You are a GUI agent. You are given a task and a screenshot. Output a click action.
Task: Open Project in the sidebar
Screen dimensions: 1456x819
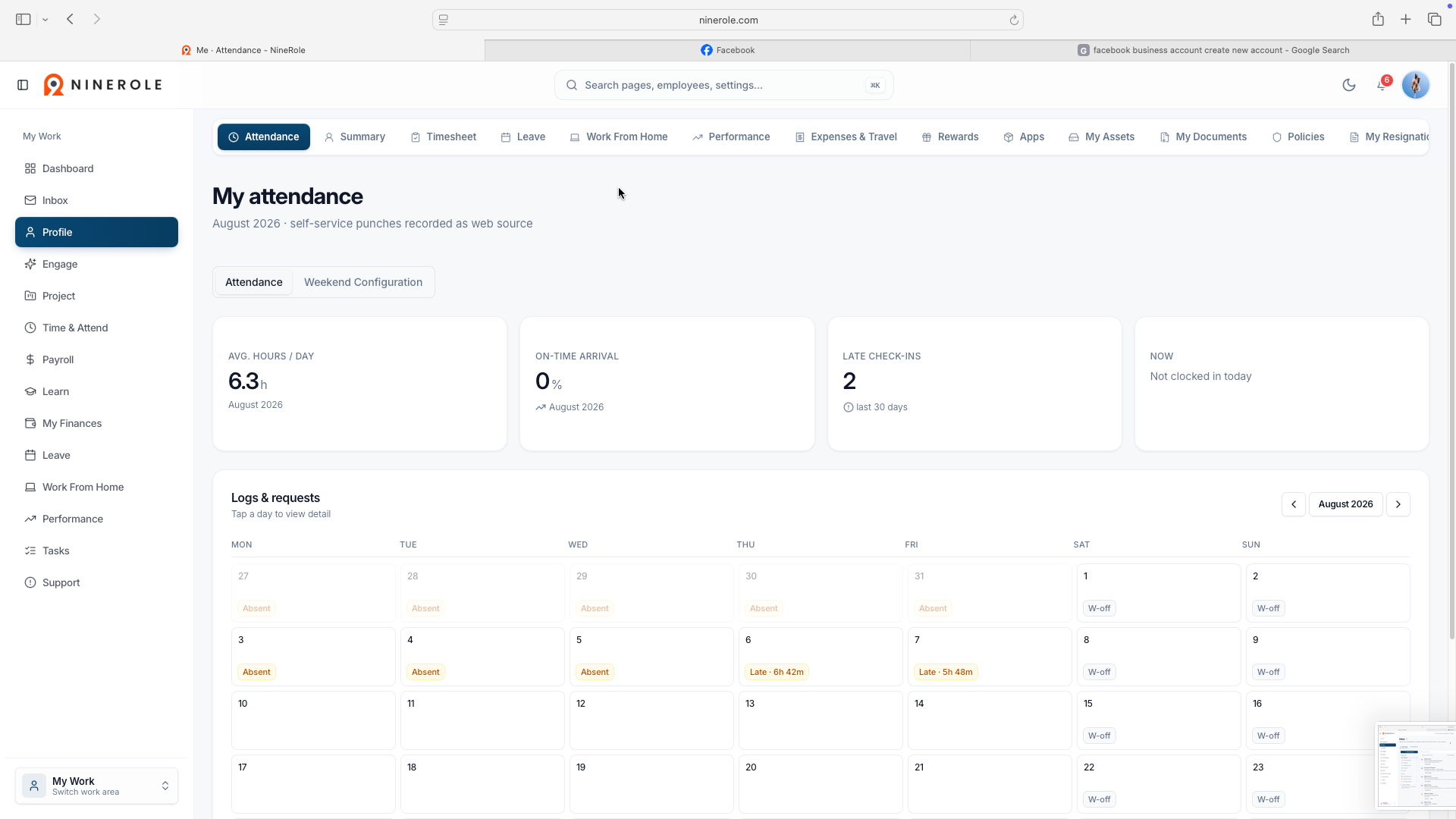point(96,296)
